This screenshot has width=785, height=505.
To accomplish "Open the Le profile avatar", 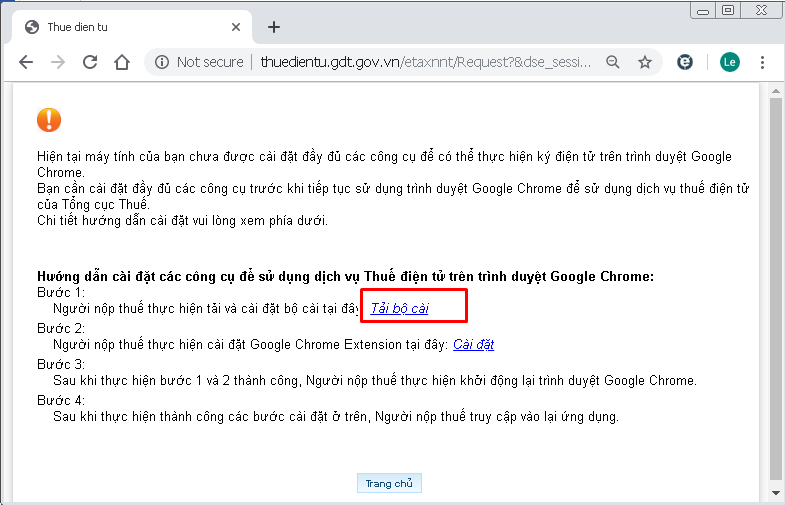I will (x=729, y=62).
